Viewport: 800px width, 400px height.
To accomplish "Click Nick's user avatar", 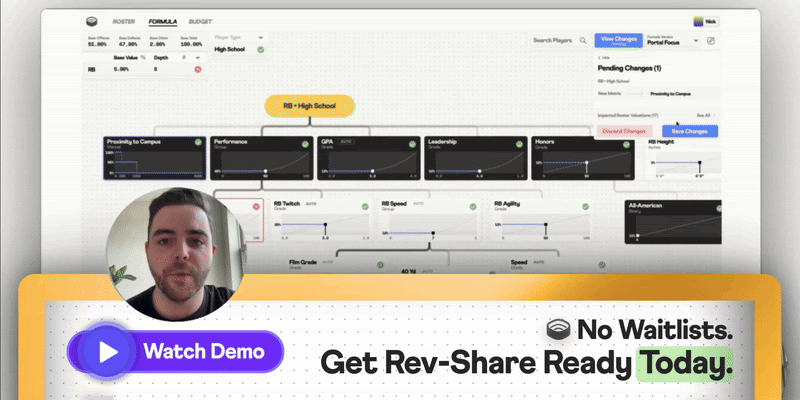I will [697, 20].
